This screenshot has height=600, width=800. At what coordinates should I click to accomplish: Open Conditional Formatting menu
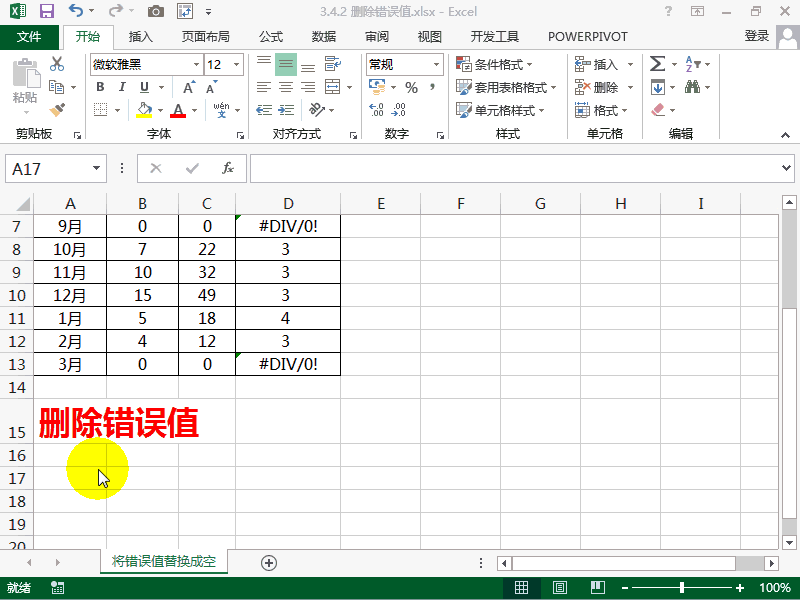click(494, 64)
